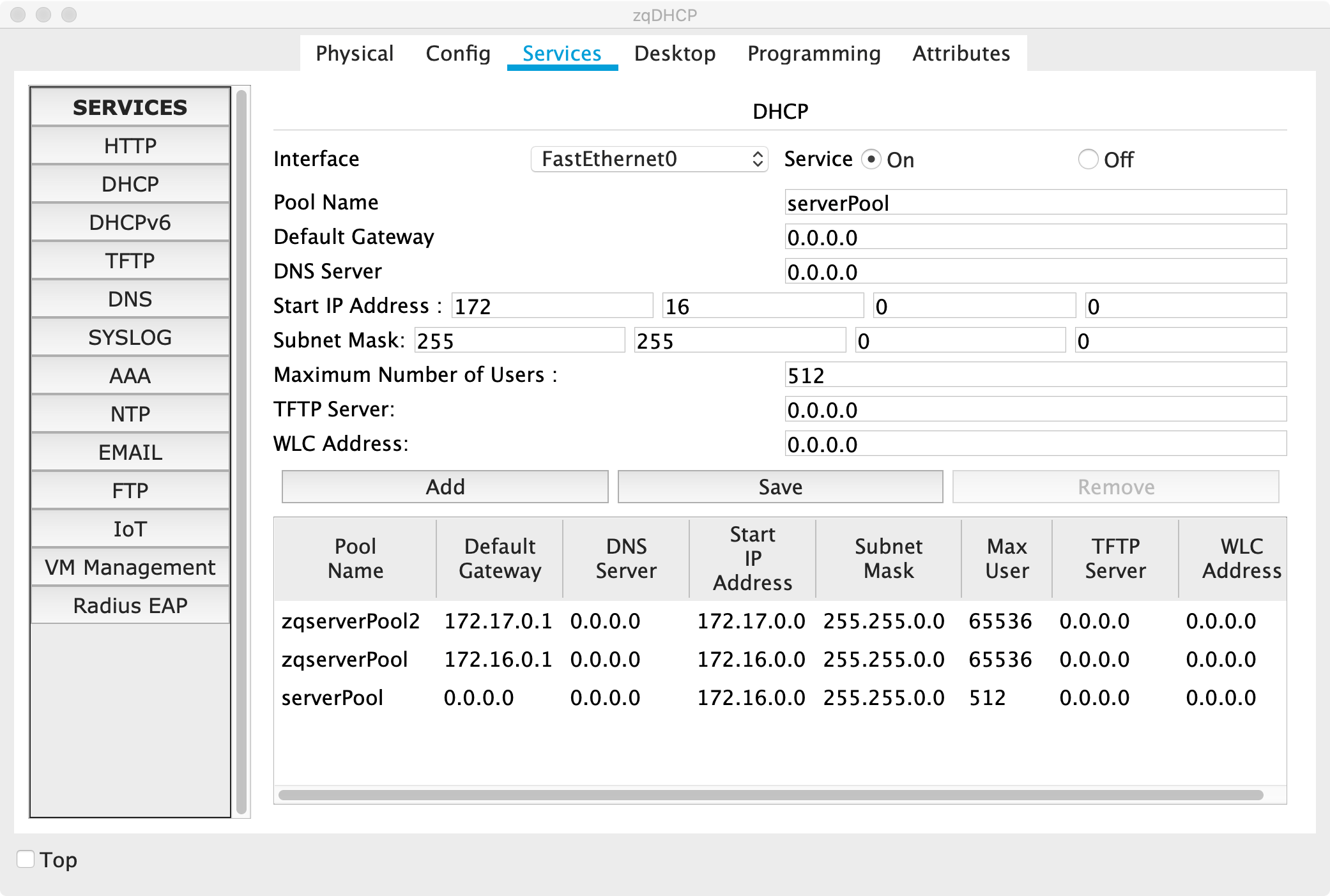Viewport: 1330px width, 896px height.
Task: Select the Radius EAP service
Action: pos(130,605)
